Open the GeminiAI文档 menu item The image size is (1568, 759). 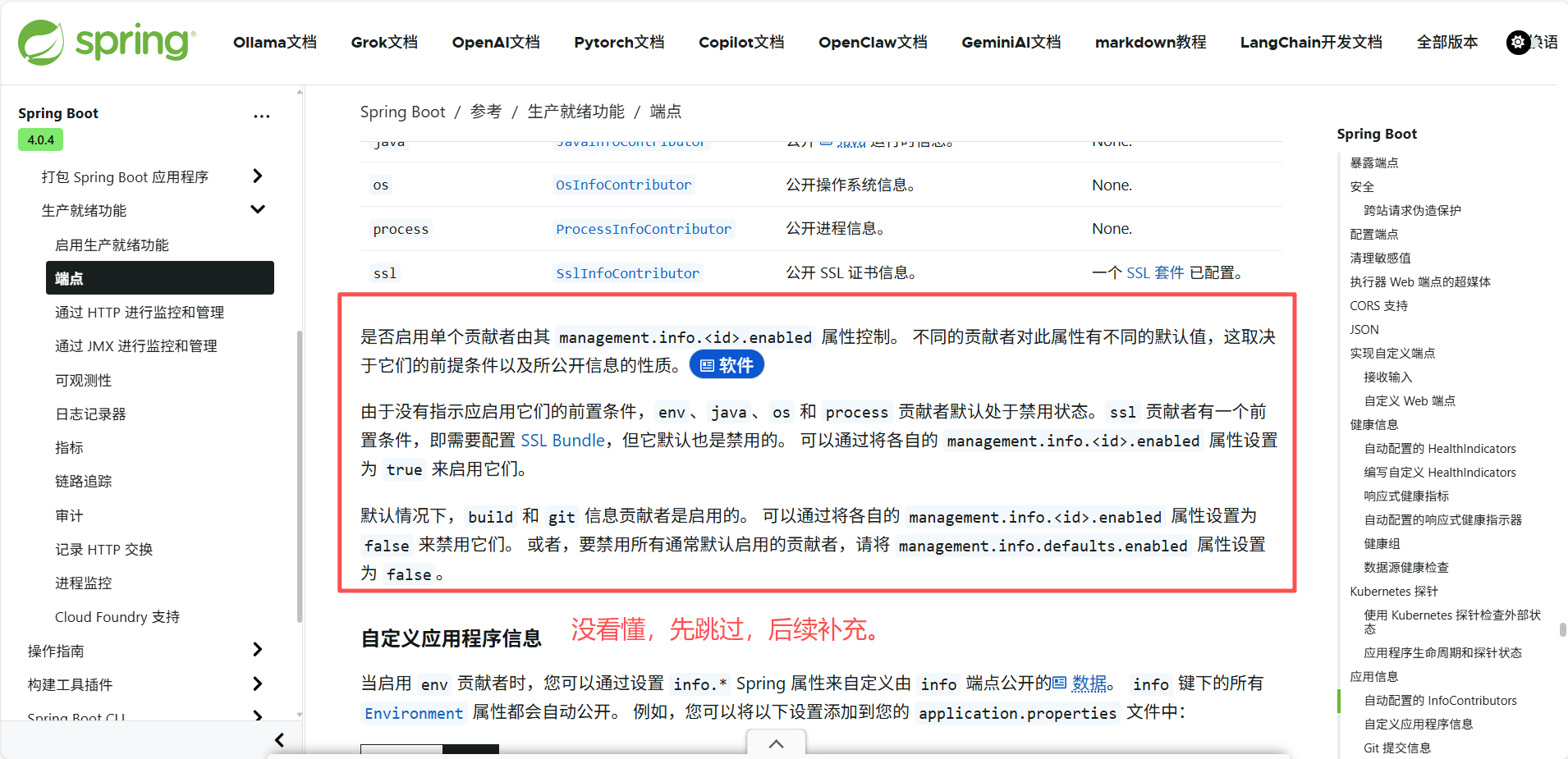point(1011,42)
